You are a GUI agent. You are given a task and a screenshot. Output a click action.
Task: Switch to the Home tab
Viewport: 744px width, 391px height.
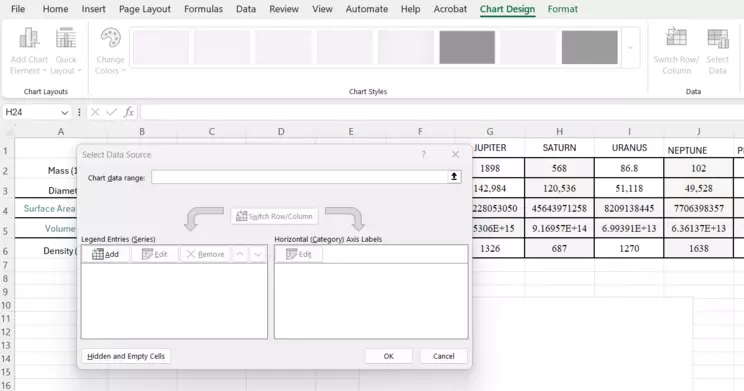pos(56,9)
